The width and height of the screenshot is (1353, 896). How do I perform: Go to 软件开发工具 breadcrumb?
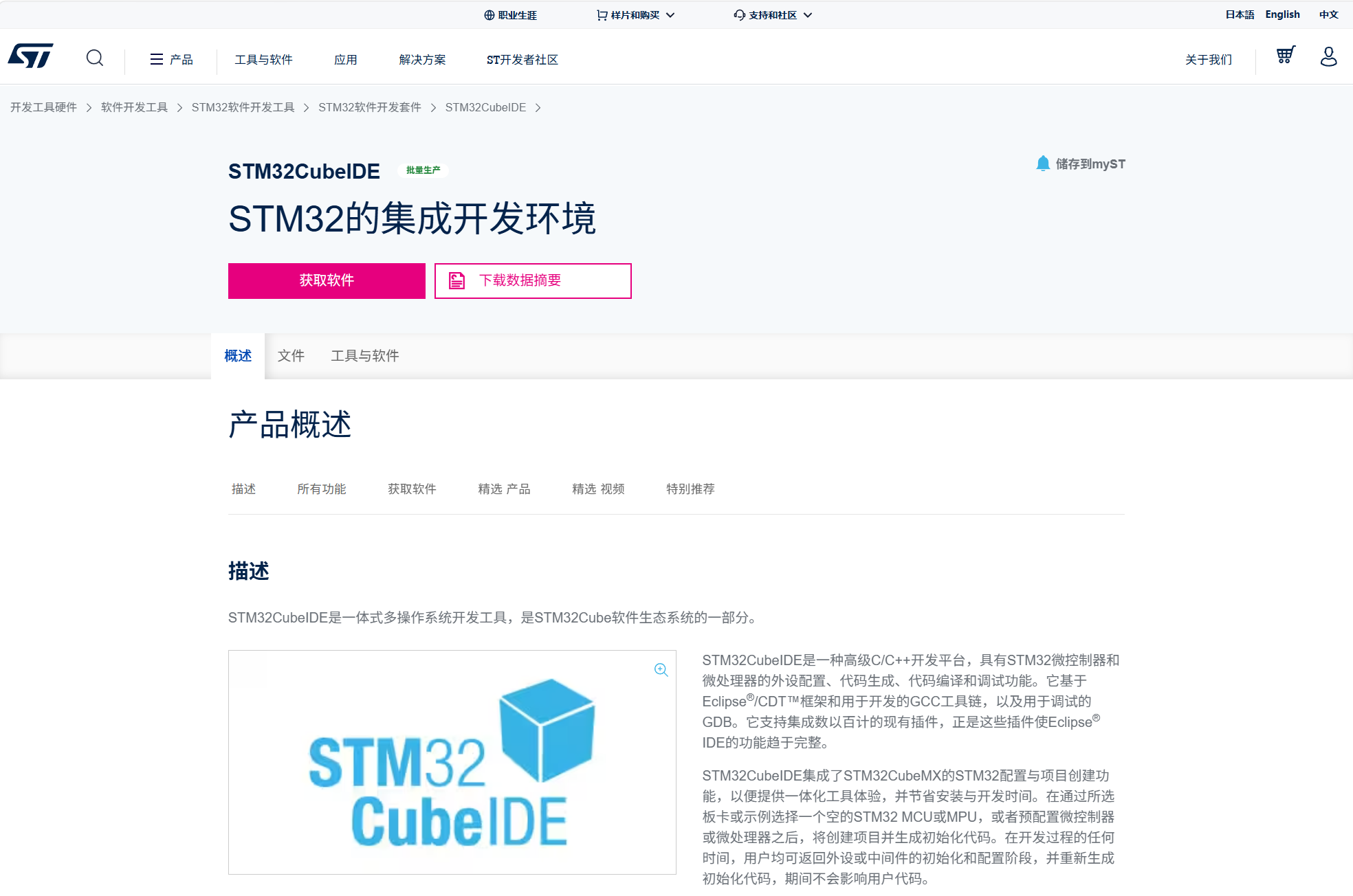pos(134,108)
